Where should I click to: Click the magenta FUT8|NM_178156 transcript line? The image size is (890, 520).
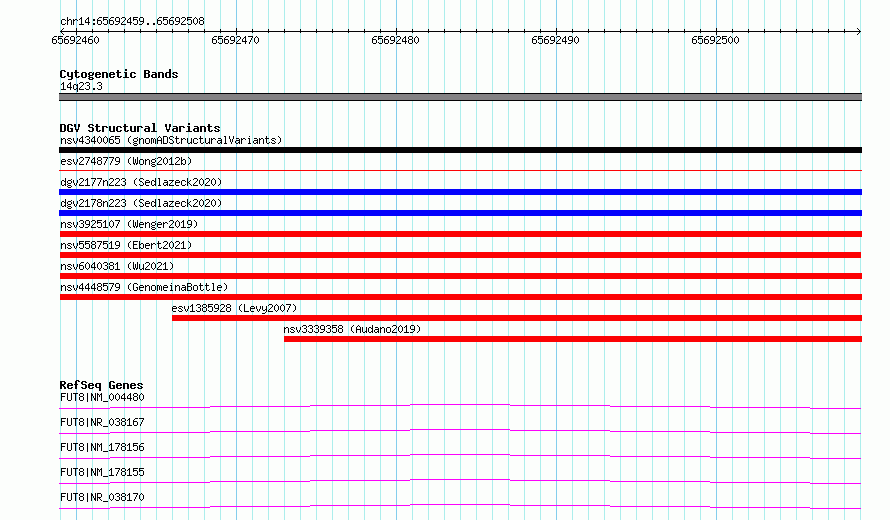click(x=460, y=456)
